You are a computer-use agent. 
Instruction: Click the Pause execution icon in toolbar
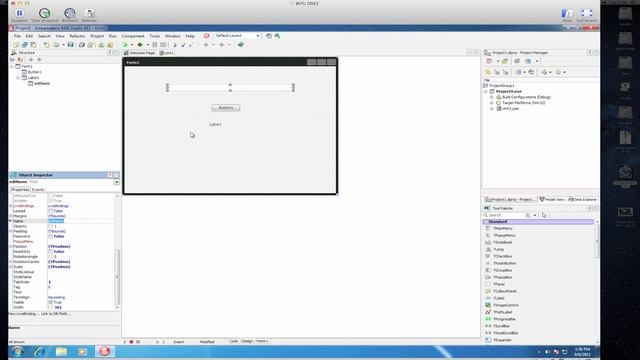point(155,44)
